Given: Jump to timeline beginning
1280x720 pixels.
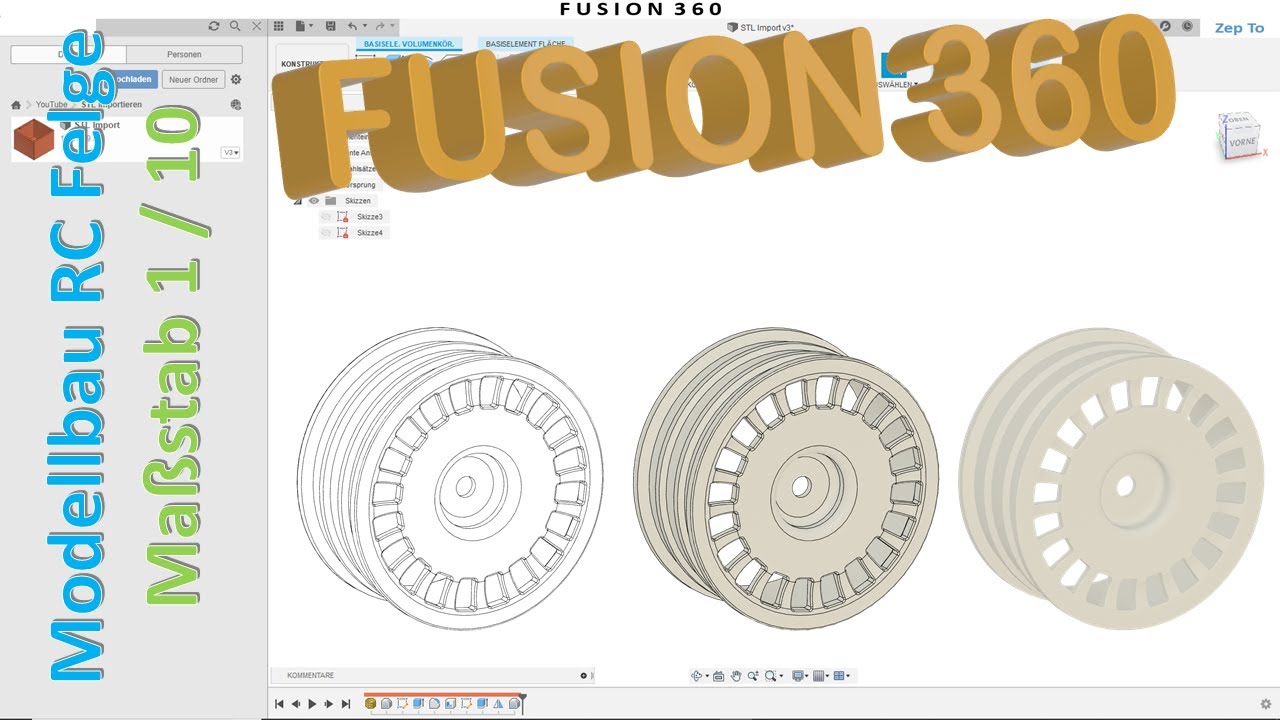Looking at the screenshot, I should tap(279, 704).
